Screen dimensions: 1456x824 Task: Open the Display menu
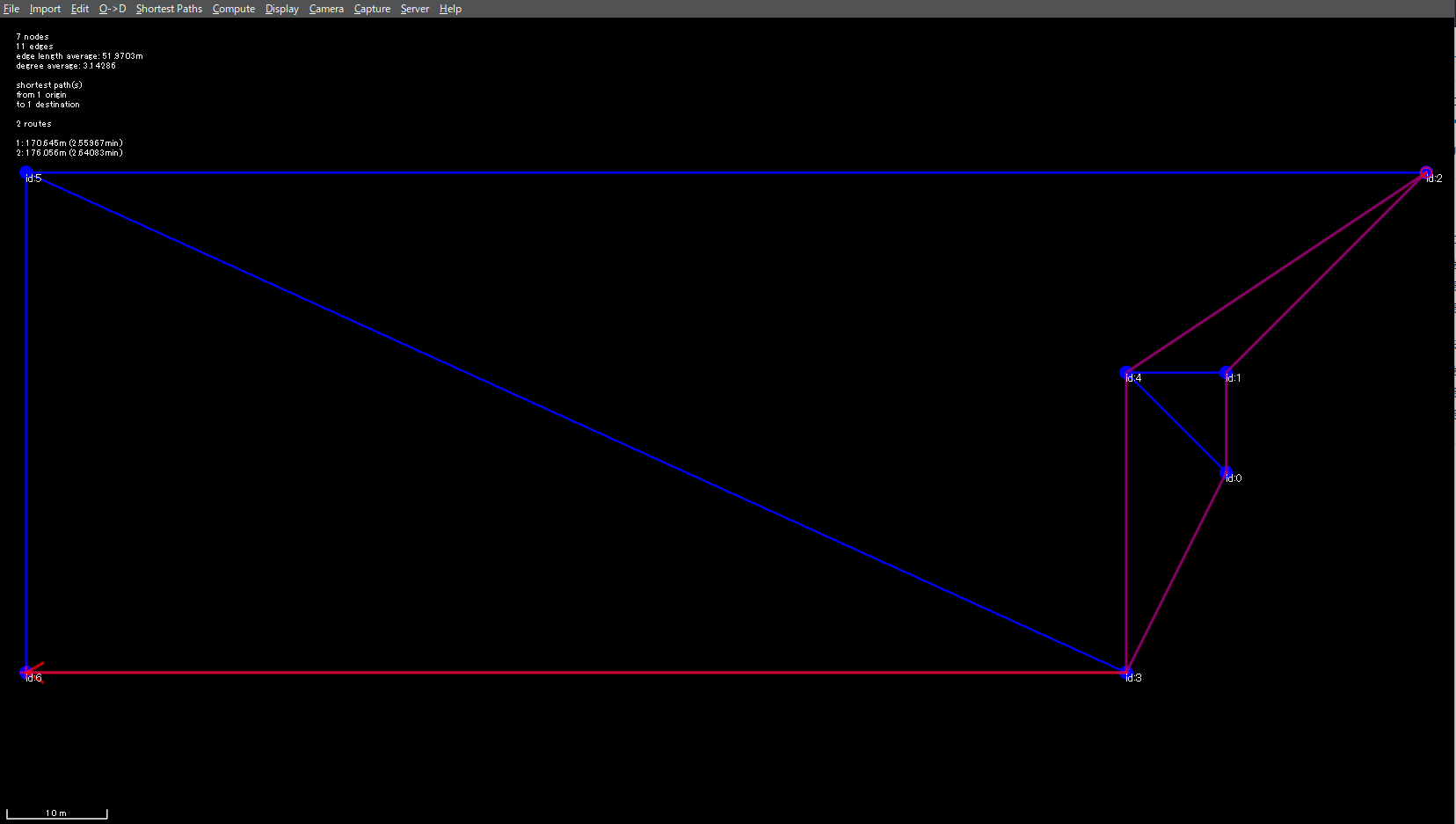pyautogui.click(x=282, y=9)
